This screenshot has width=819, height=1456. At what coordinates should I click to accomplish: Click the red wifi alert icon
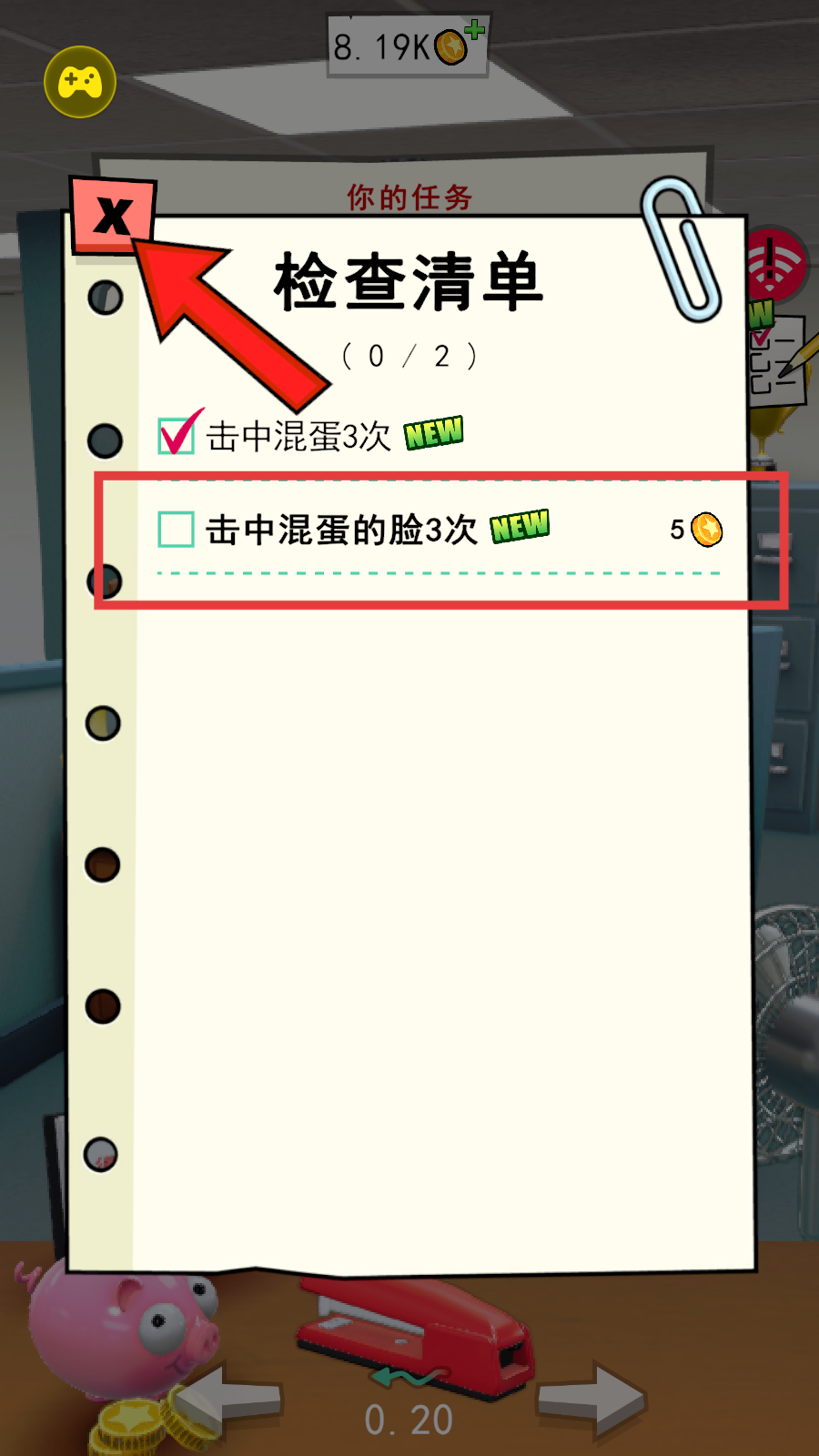tap(776, 264)
